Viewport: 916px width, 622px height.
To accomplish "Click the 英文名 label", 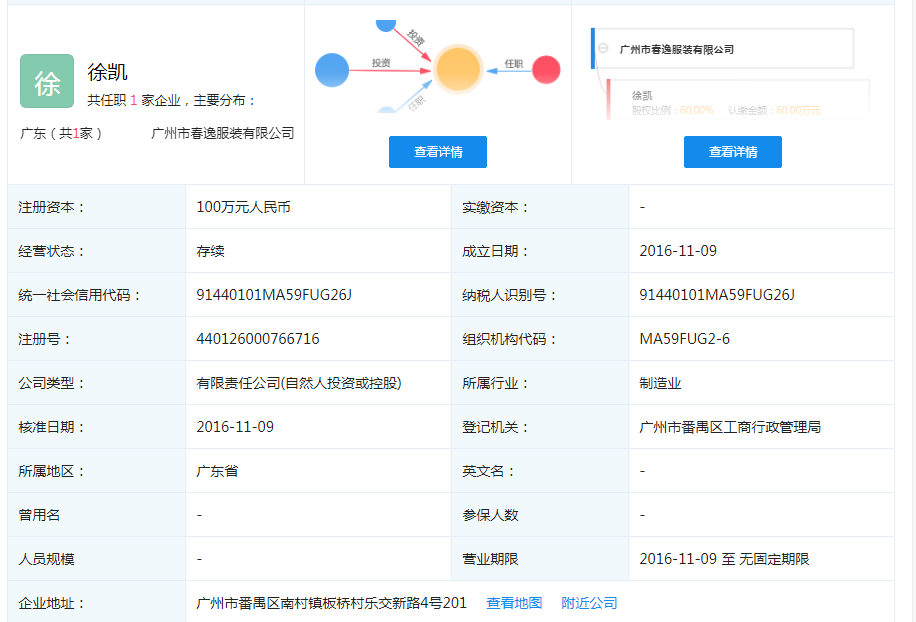I will [x=488, y=471].
